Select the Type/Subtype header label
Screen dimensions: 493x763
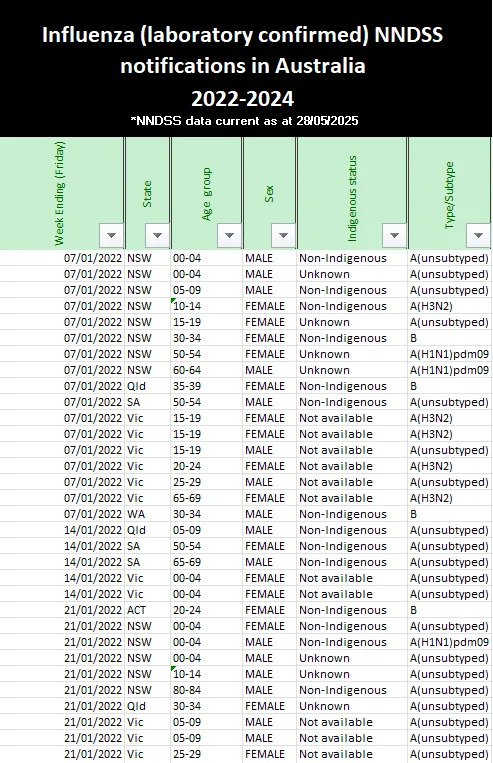click(449, 196)
